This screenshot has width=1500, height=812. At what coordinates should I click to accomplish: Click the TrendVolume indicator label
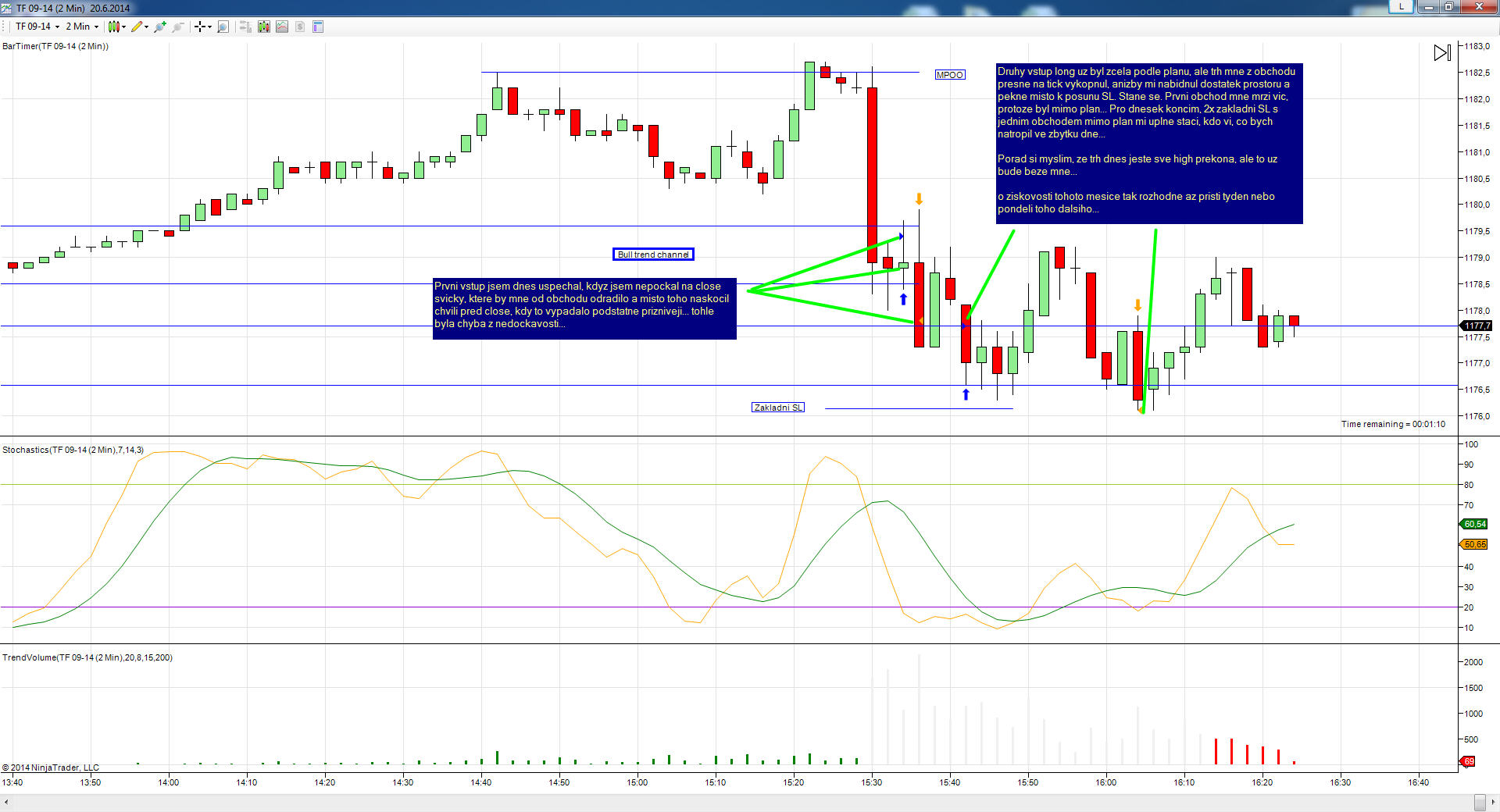pos(87,657)
